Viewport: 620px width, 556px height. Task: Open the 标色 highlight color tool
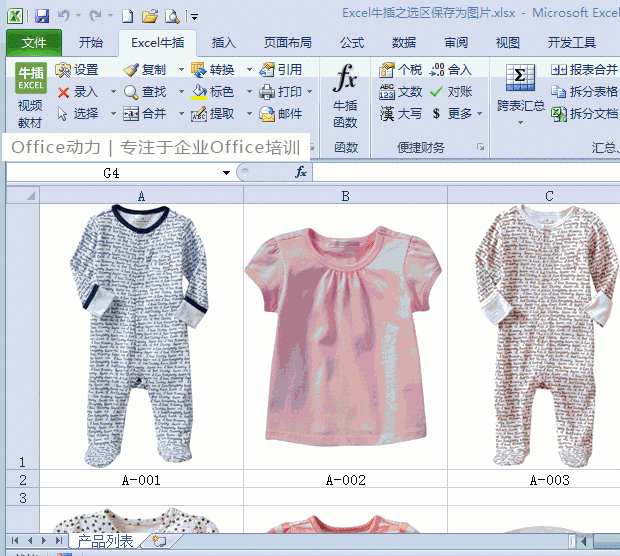(x=213, y=92)
